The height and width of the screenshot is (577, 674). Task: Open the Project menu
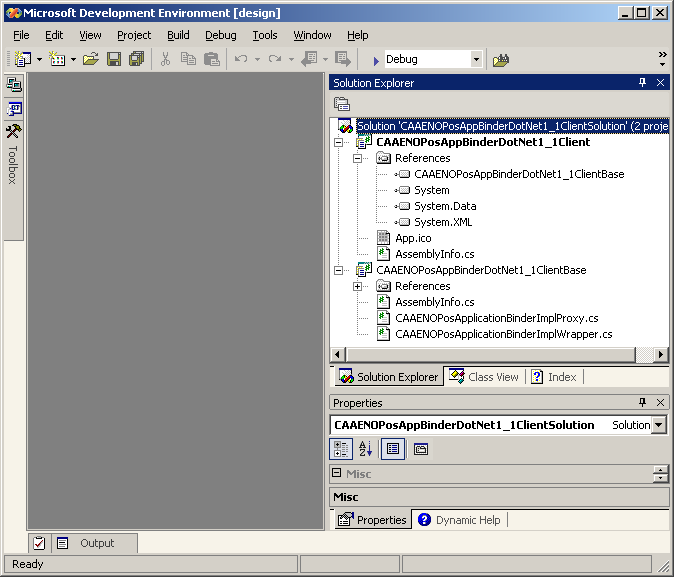[x=134, y=35]
